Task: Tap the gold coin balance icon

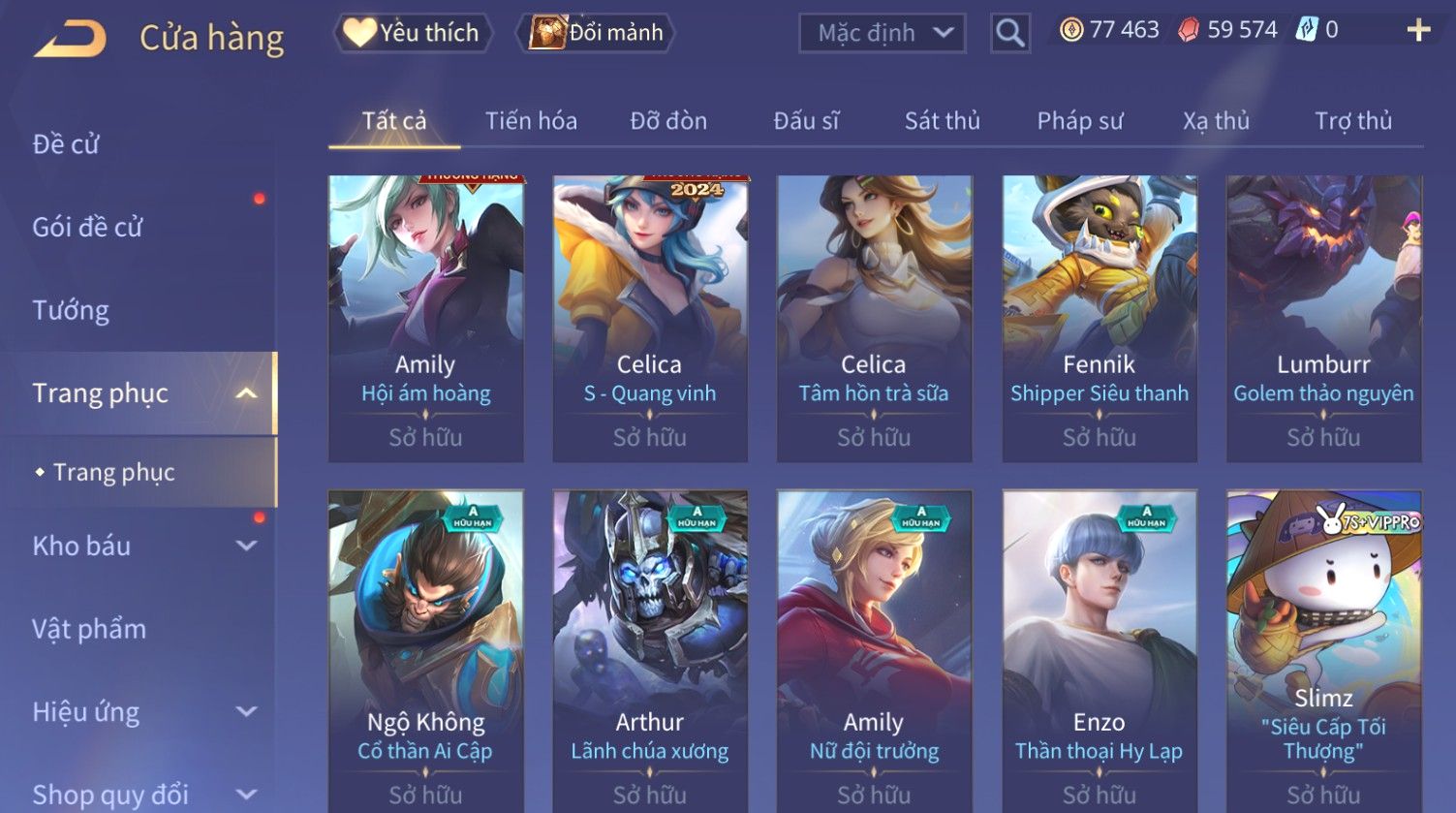Action: [x=1071, y=30]
